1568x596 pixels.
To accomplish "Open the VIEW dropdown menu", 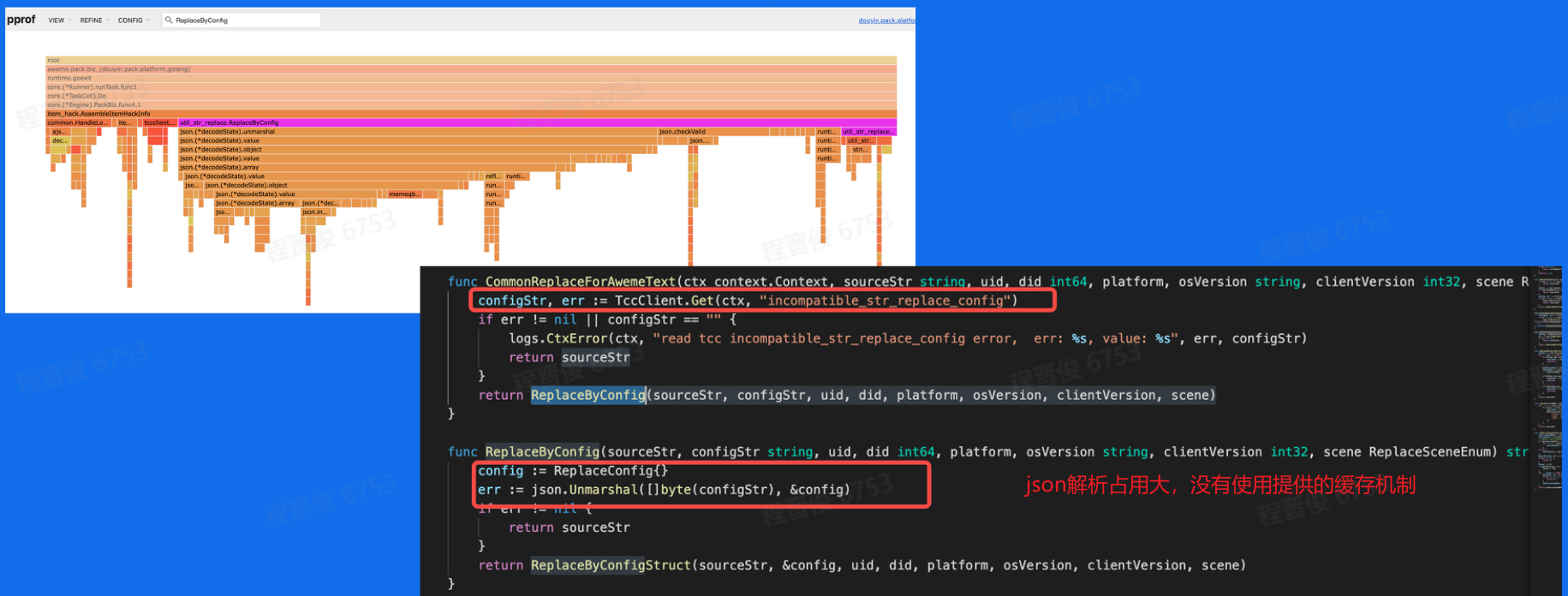I will (x=58, y=21).
